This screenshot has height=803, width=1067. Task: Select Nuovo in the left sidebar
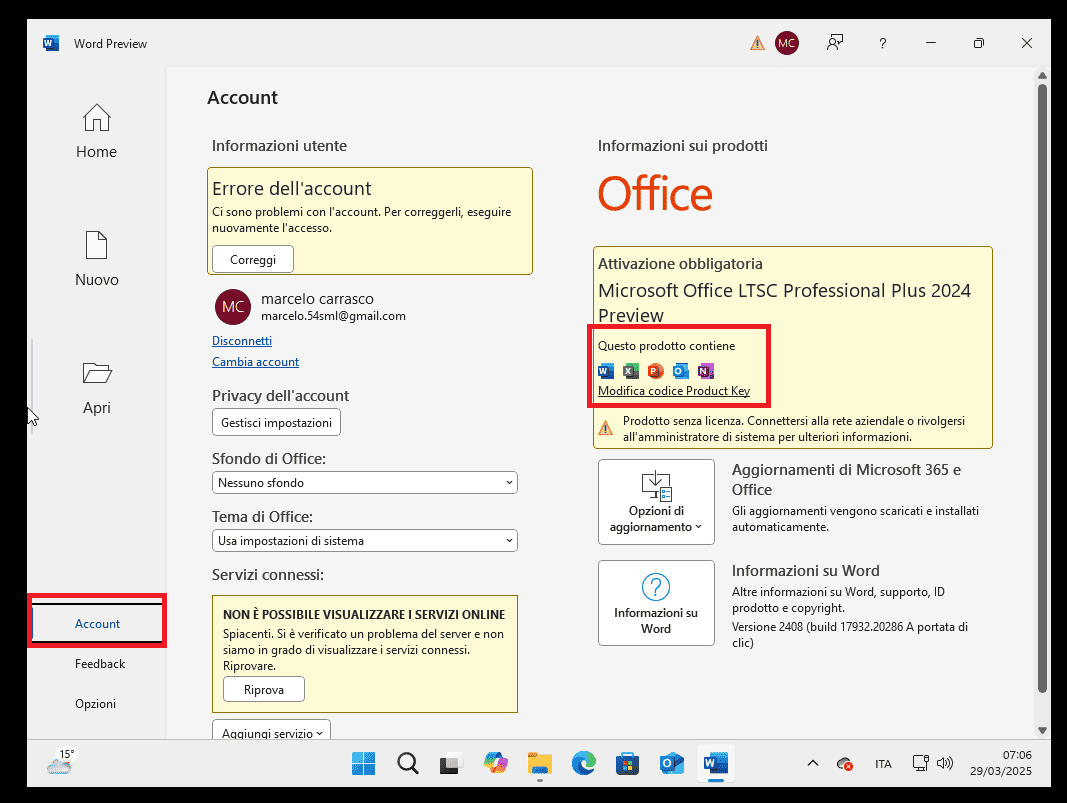click(96, 259)
